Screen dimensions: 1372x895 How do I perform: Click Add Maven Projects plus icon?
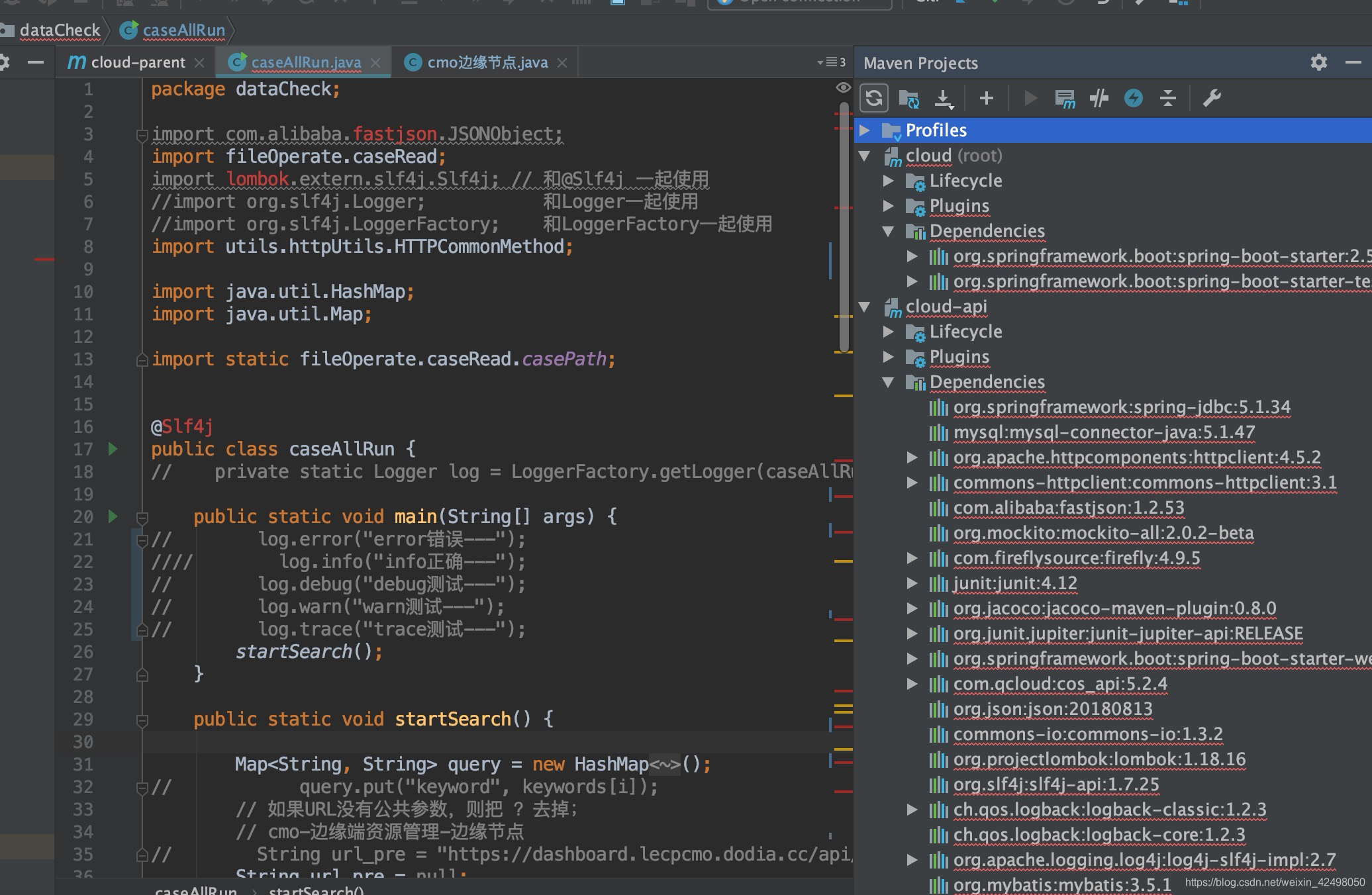[x=986, y=99]
